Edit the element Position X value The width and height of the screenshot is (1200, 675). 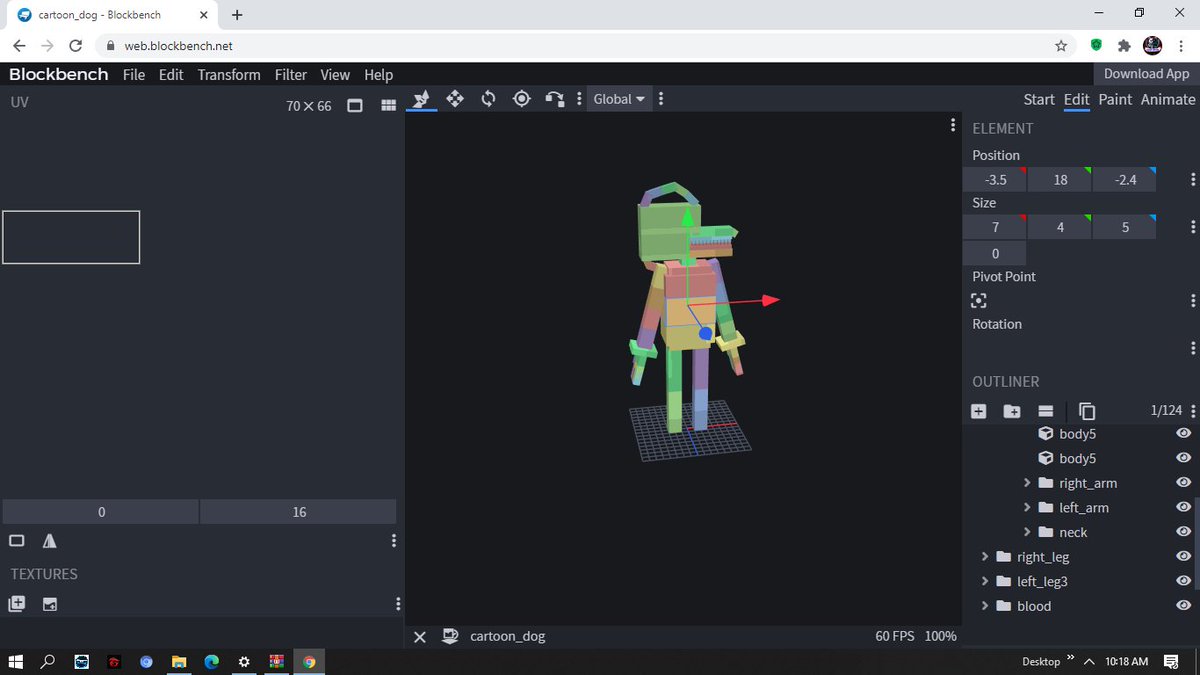tap(994, 179)
